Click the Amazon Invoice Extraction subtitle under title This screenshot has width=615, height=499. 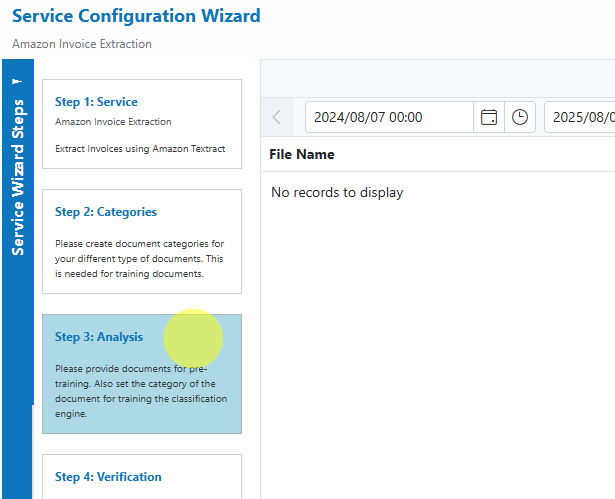coord(82,44)
